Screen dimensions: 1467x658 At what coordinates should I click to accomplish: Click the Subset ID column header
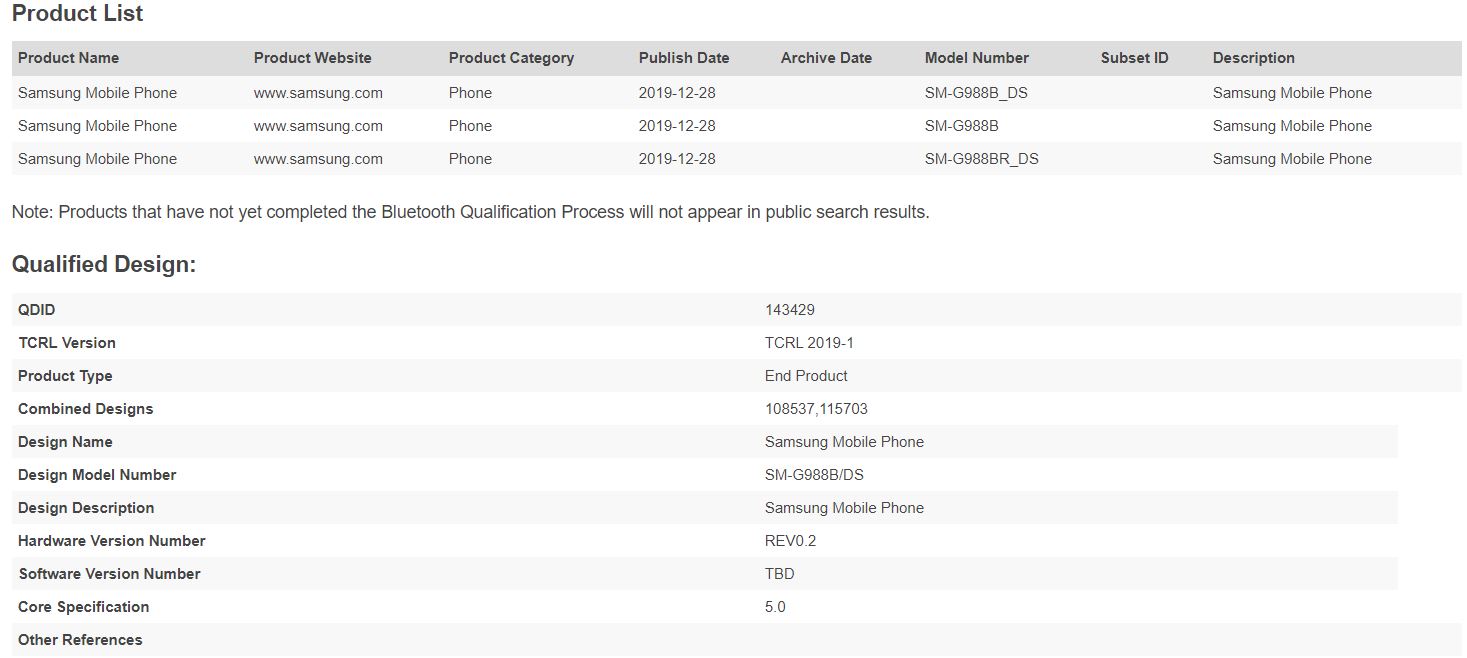pos(1134,58)
